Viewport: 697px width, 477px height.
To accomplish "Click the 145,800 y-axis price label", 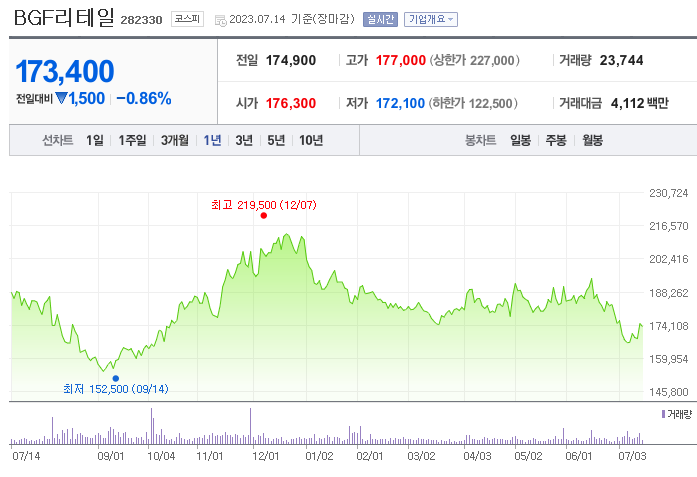I will pos(669,392).
